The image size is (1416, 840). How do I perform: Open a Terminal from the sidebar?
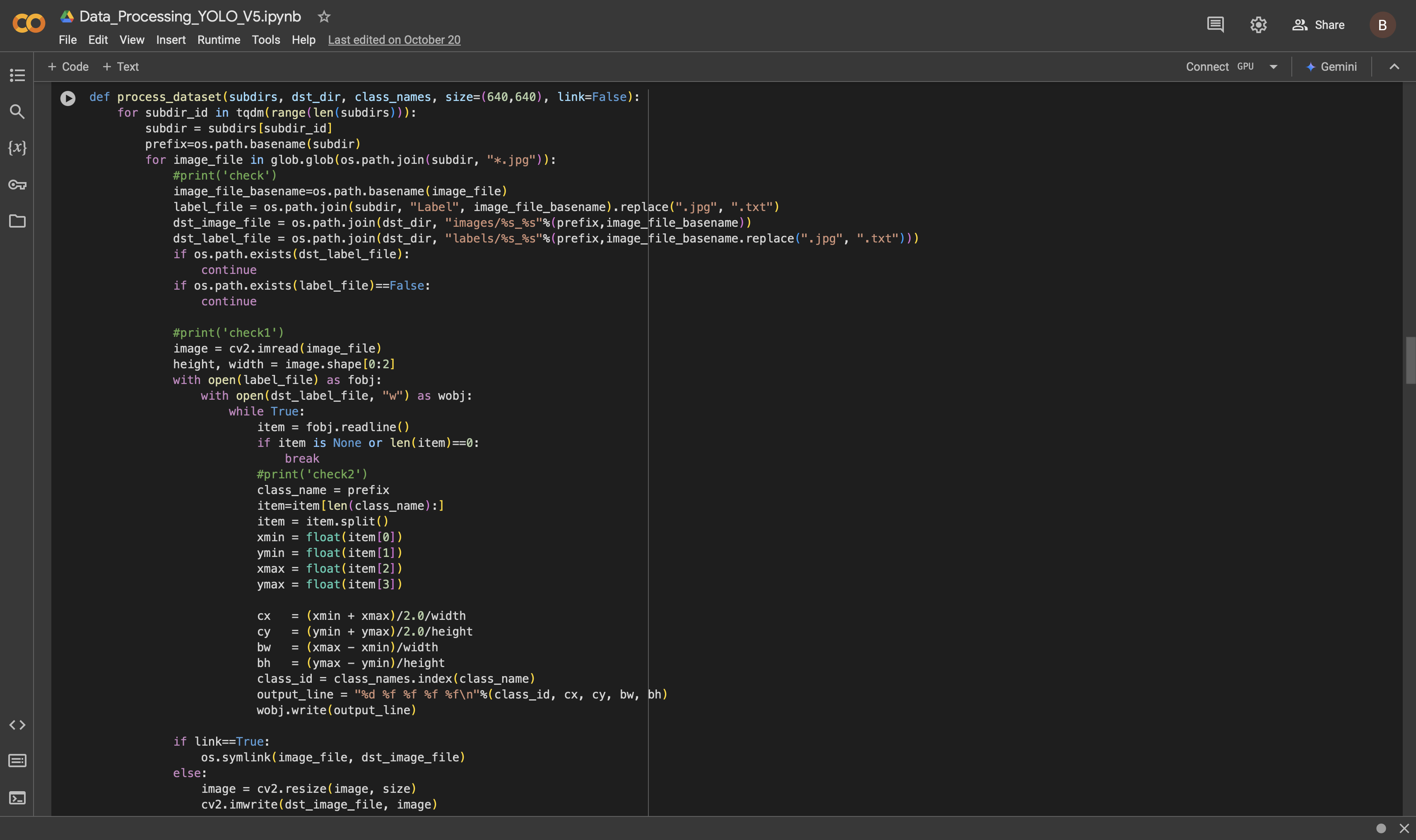point(17,798)
